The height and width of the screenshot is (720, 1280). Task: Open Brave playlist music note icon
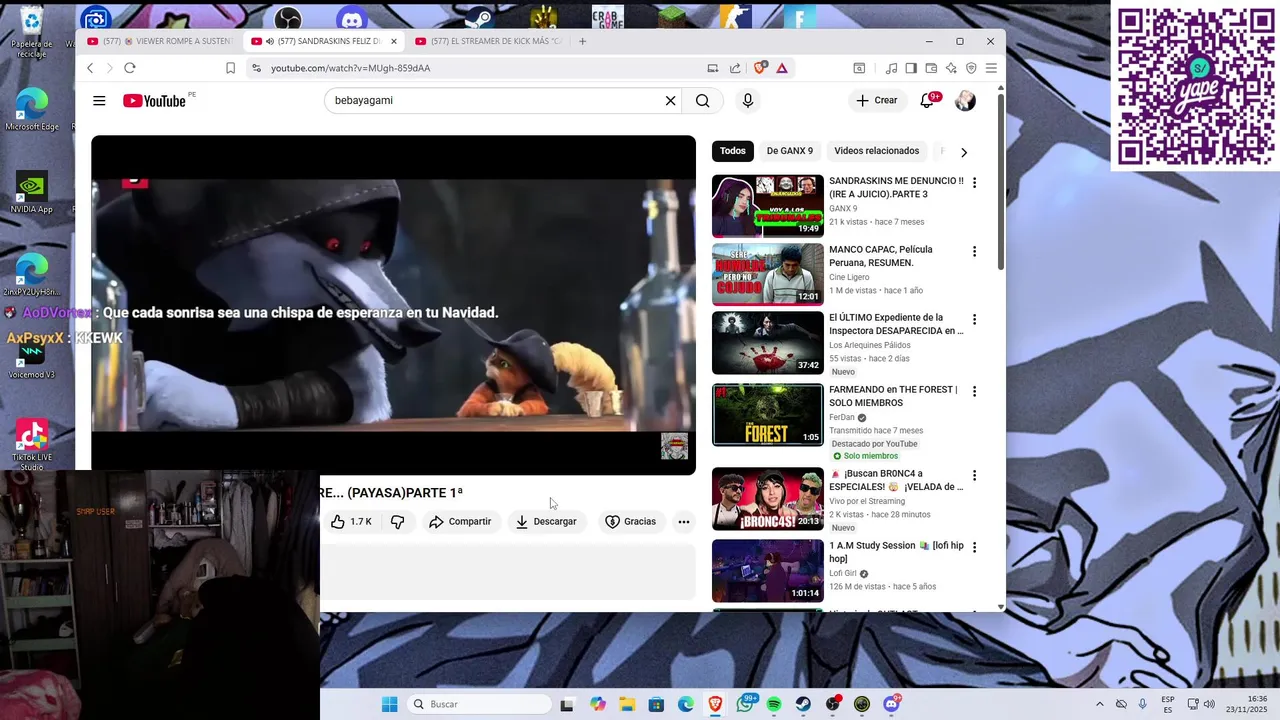pos(891,68)
